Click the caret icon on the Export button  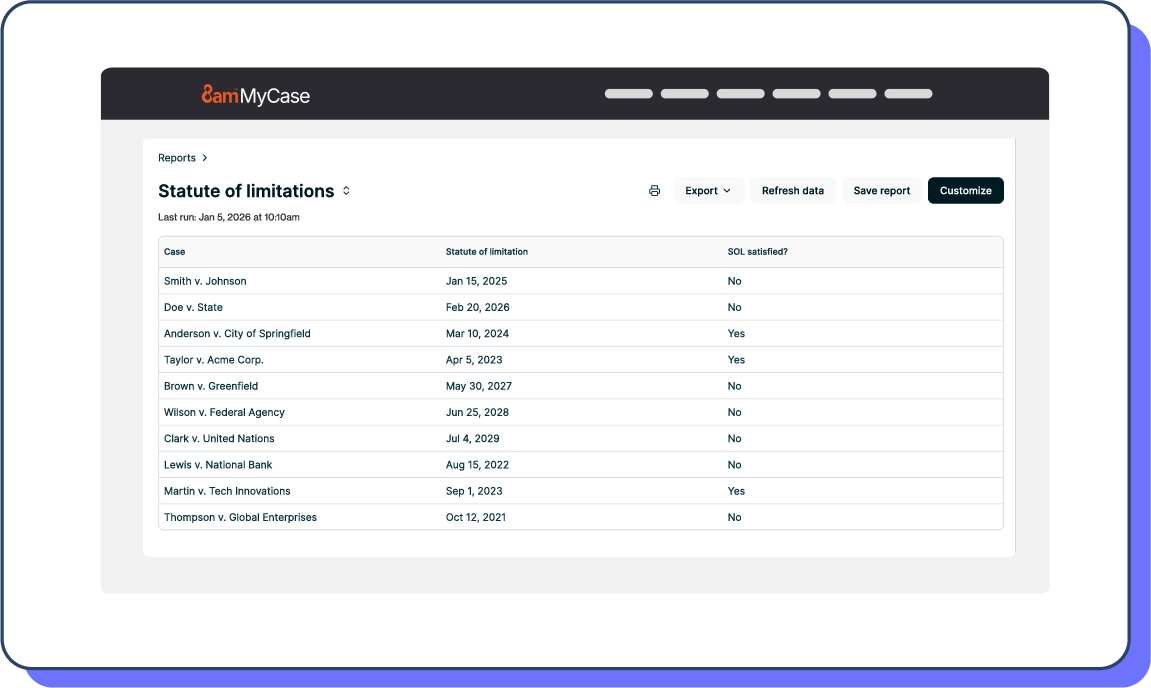(x=728, y=190)
